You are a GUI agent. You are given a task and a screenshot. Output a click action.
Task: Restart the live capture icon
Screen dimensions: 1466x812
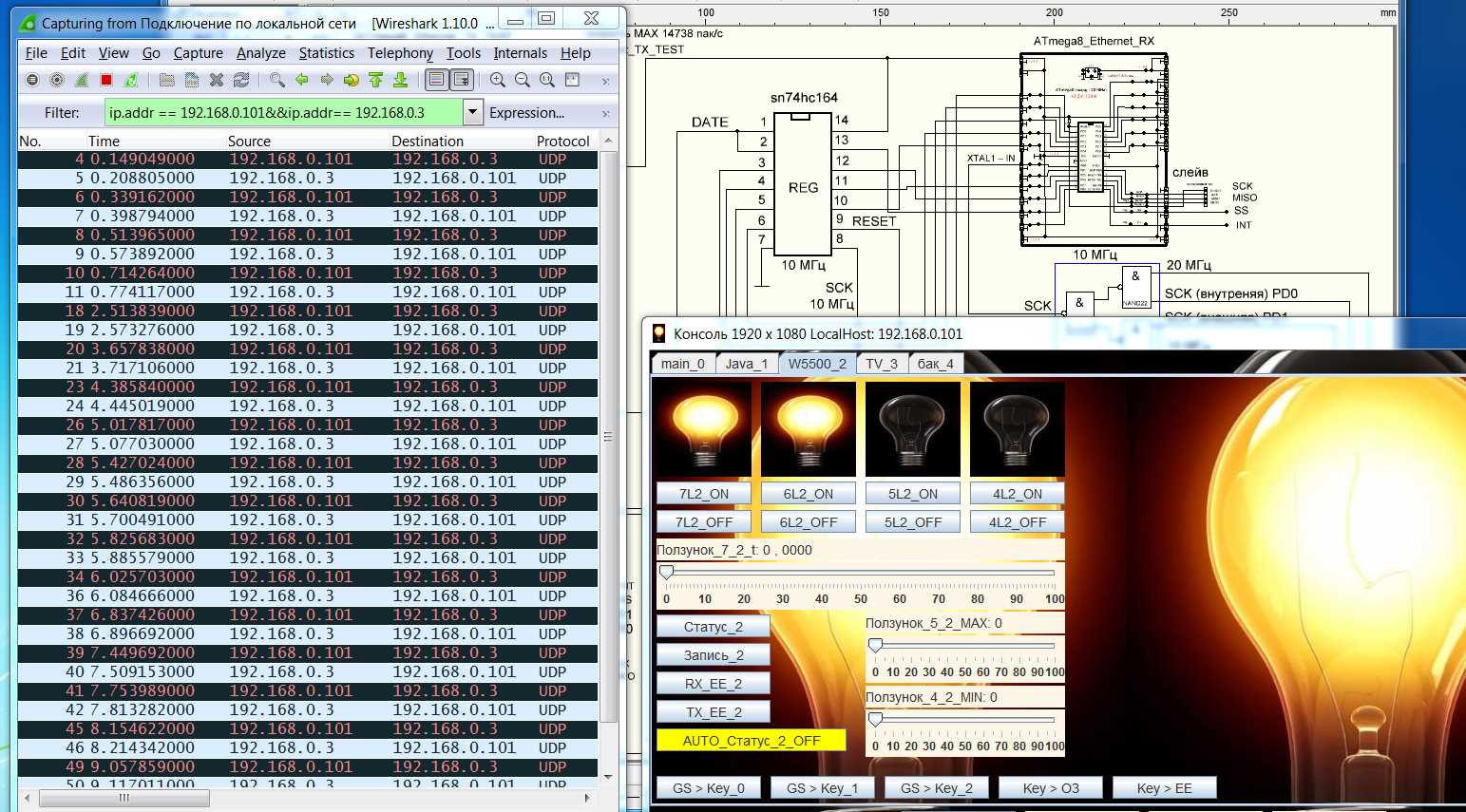click(131, 81)
